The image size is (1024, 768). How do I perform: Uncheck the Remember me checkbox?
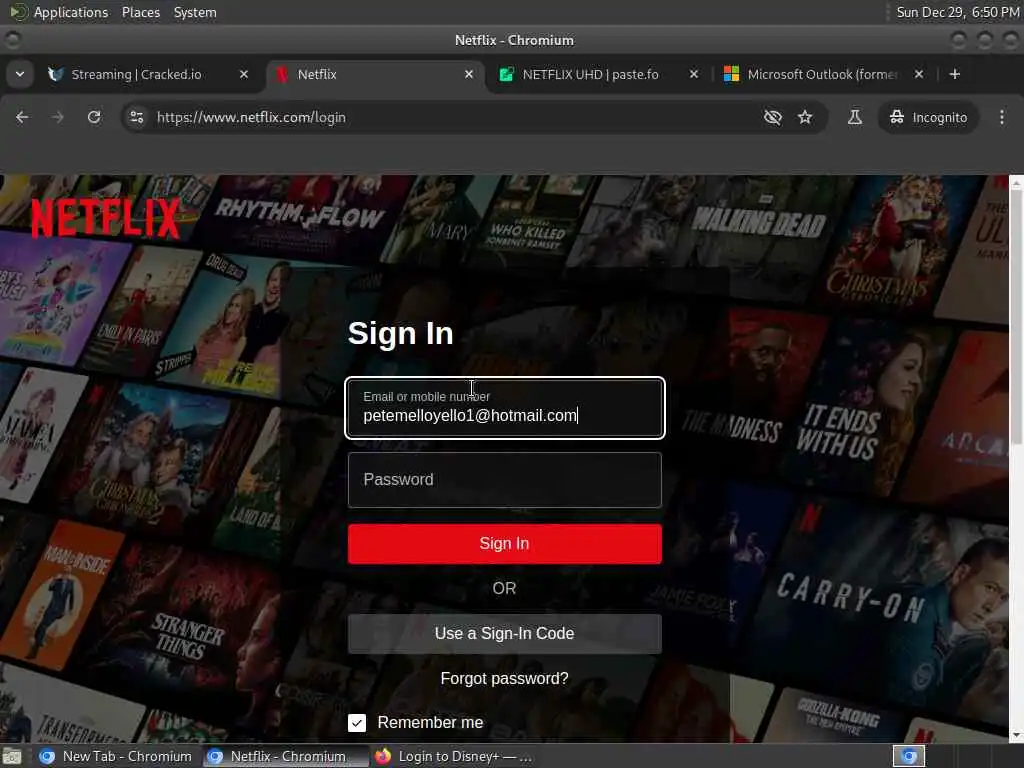[357, 722]
